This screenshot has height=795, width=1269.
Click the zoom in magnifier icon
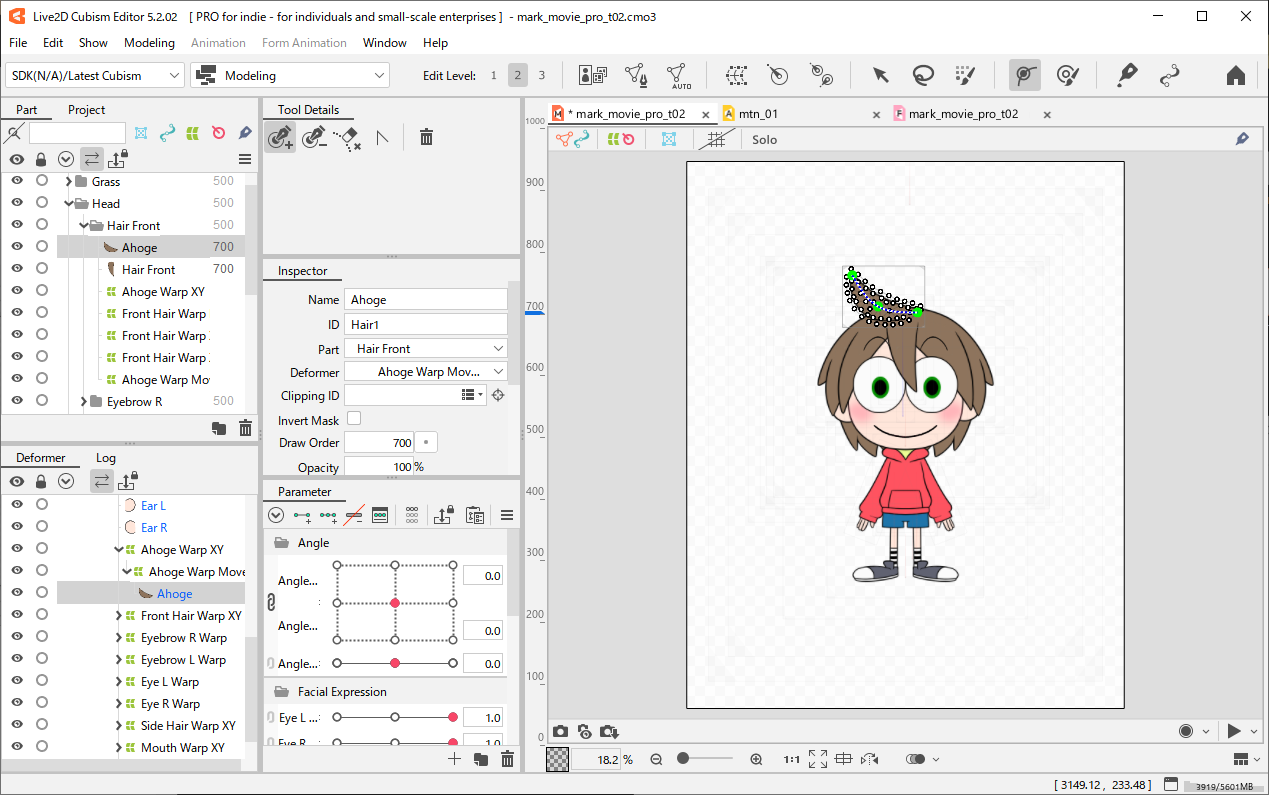tap(756, 759)
